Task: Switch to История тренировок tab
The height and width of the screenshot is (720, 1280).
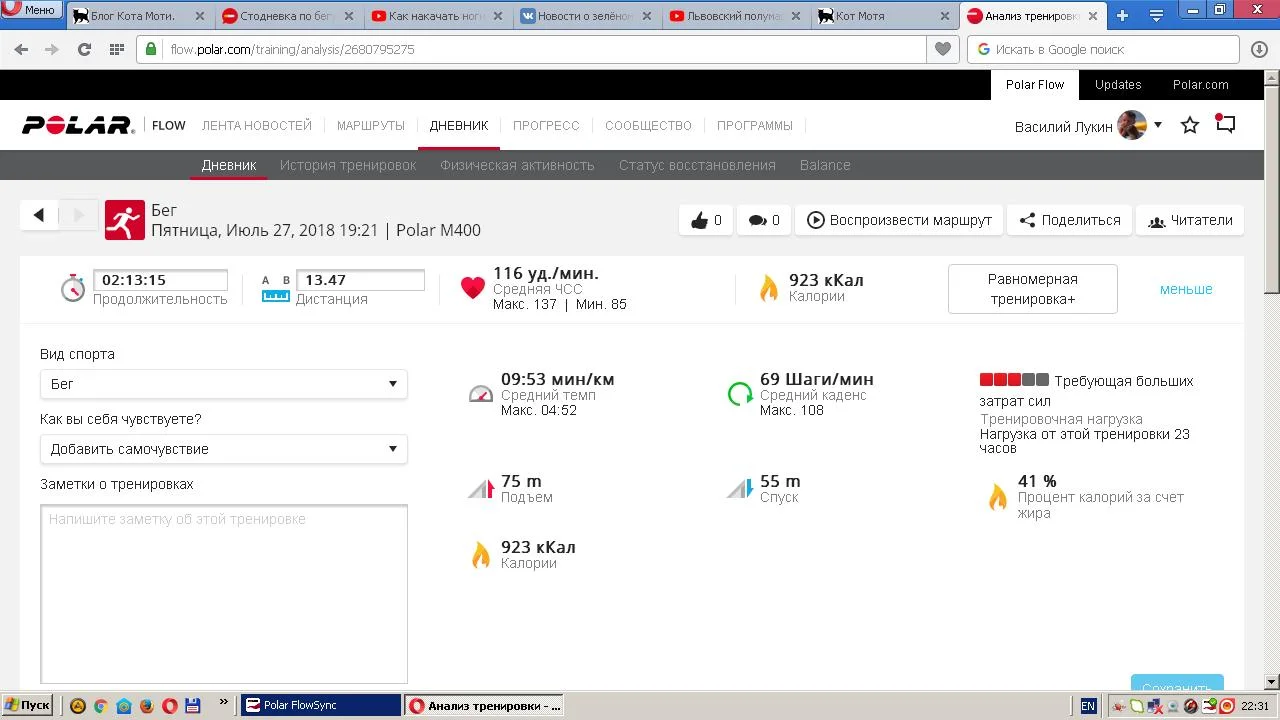Action: 348,165
